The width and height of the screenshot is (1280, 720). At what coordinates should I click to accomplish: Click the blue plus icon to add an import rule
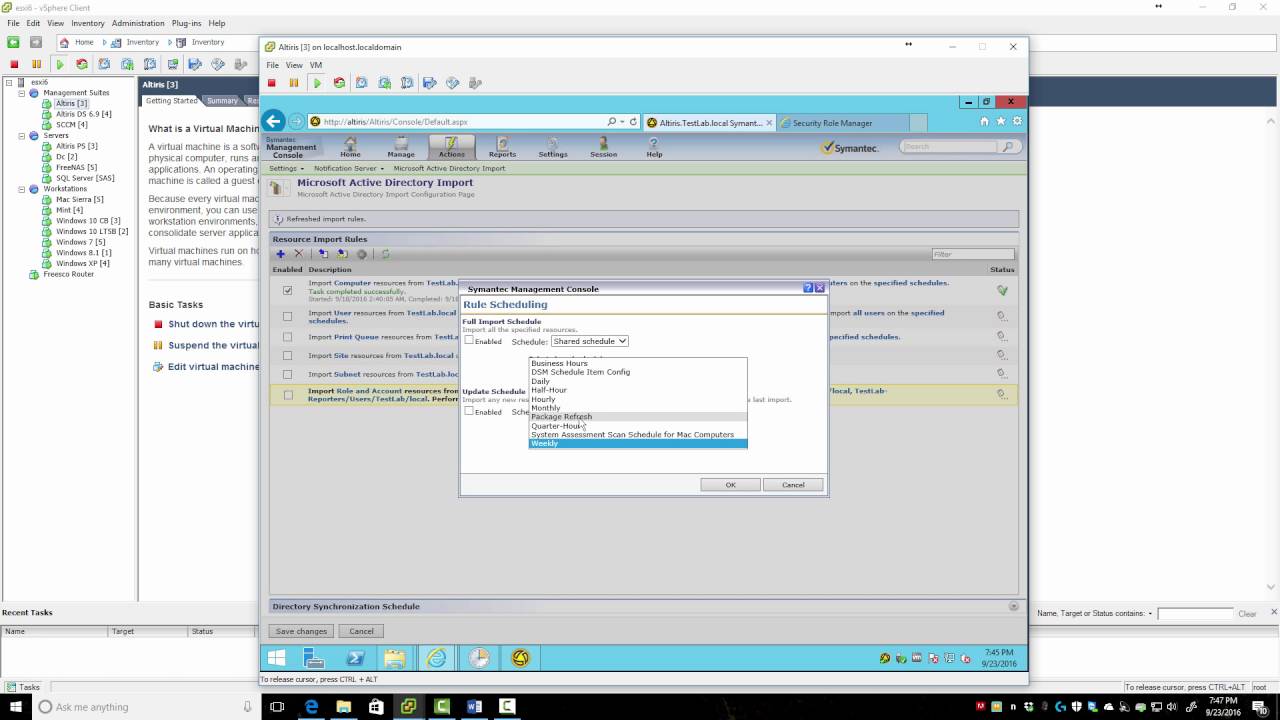(x=281, y=254)
